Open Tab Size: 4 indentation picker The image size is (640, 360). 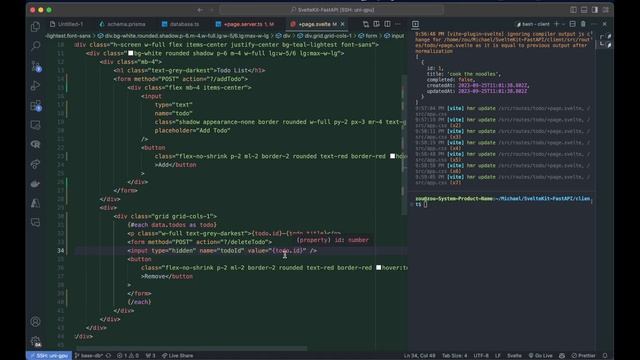click(454, 356)
